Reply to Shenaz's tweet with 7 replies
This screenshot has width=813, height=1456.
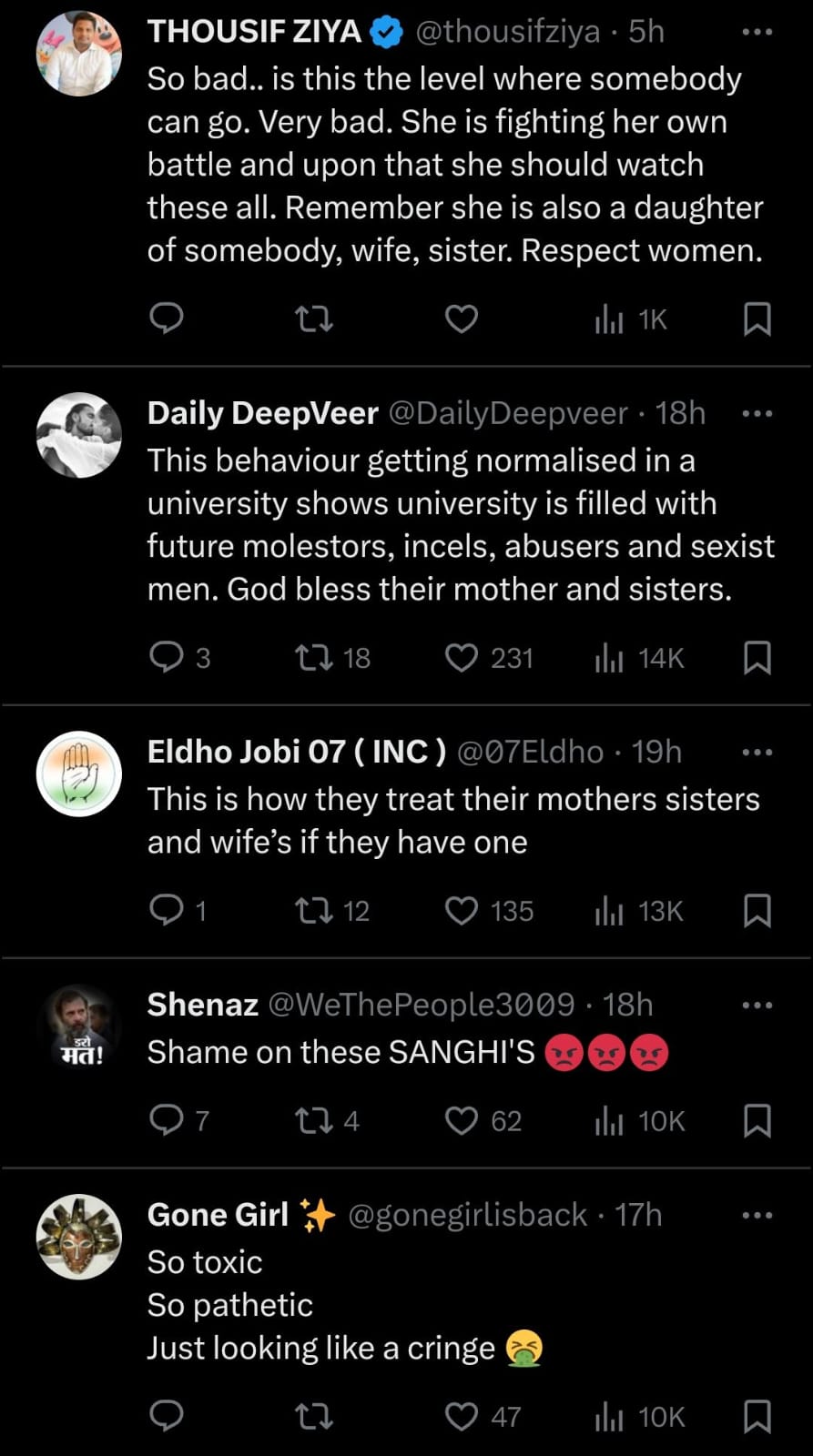pyautogui.click(x=167, y=1120)
